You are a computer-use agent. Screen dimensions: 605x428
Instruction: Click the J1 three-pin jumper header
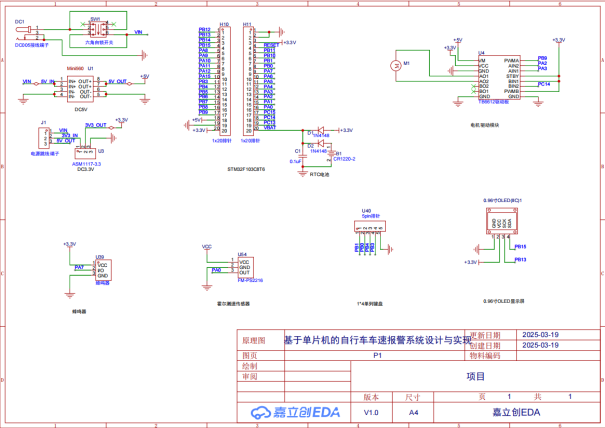coord(44,138)
